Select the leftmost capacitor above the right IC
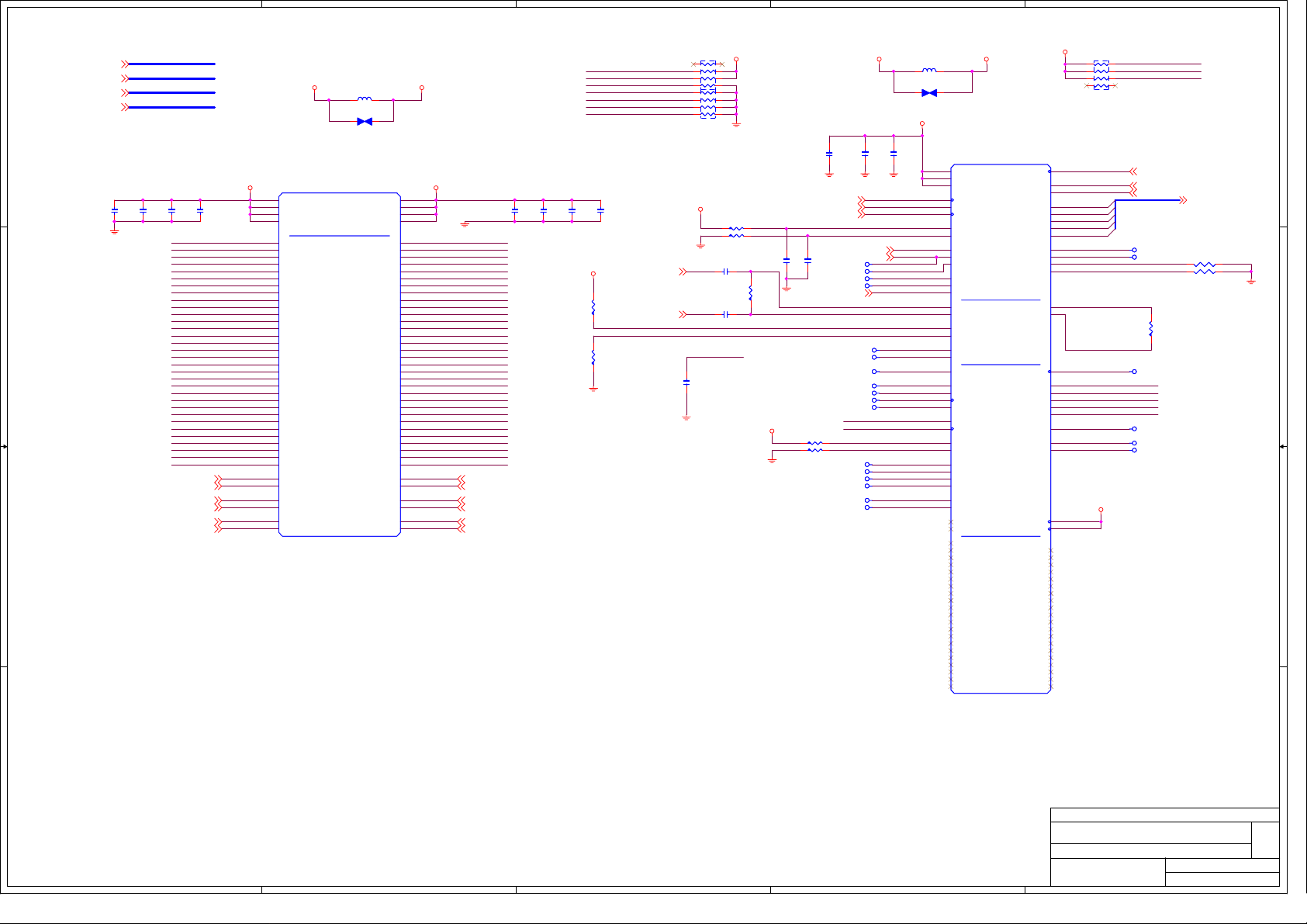The image size is (1307, 924). (829, 154)
